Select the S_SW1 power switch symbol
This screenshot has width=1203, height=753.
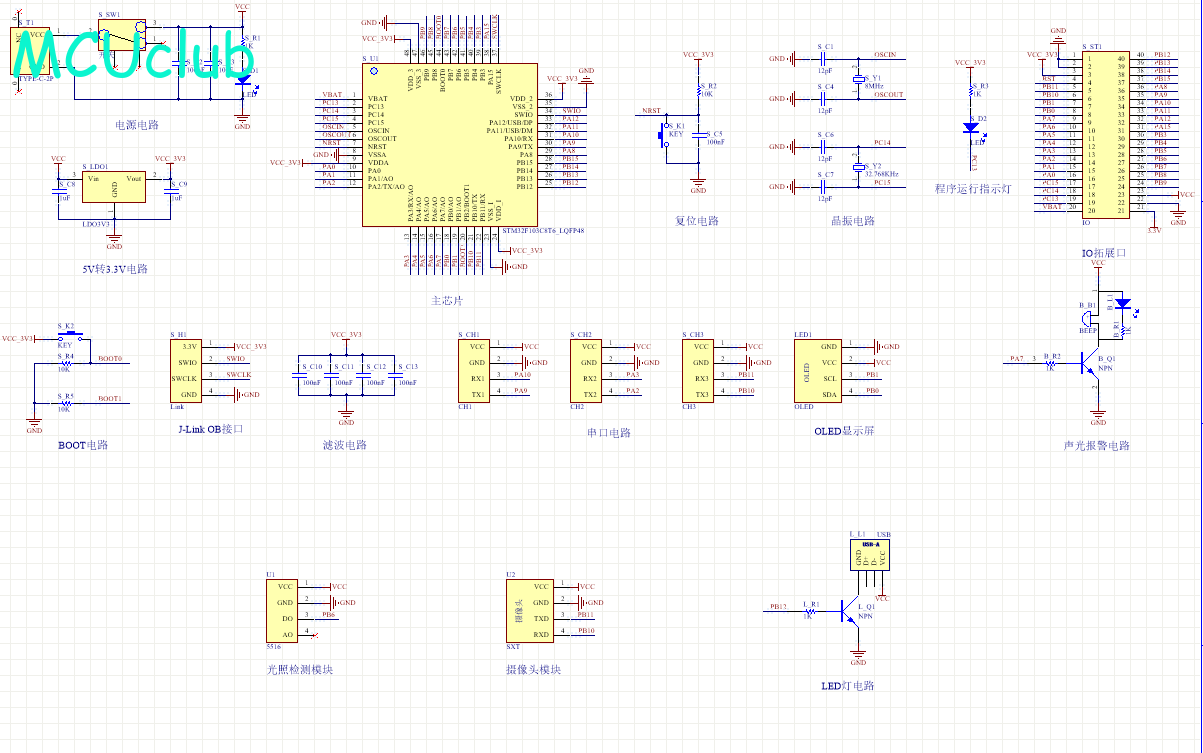124,35
